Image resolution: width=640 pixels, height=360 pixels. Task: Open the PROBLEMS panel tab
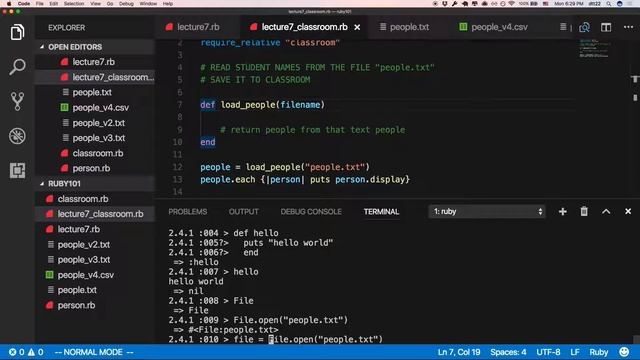(188, 211)
